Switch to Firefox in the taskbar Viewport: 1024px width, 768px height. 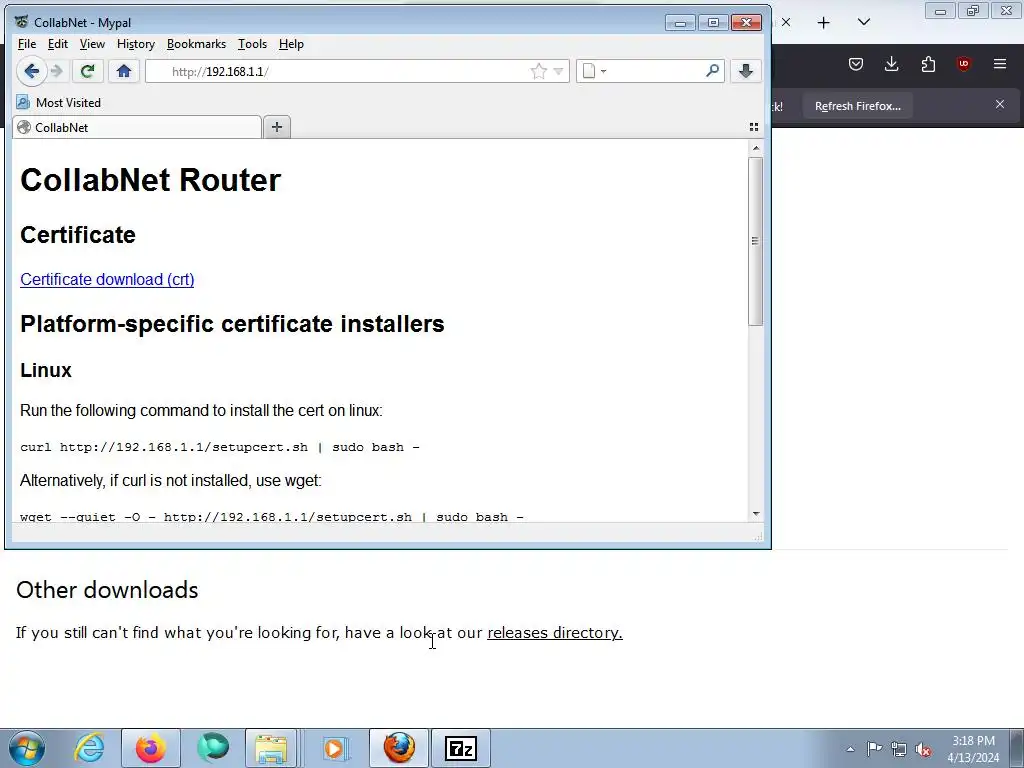point(150,748)
